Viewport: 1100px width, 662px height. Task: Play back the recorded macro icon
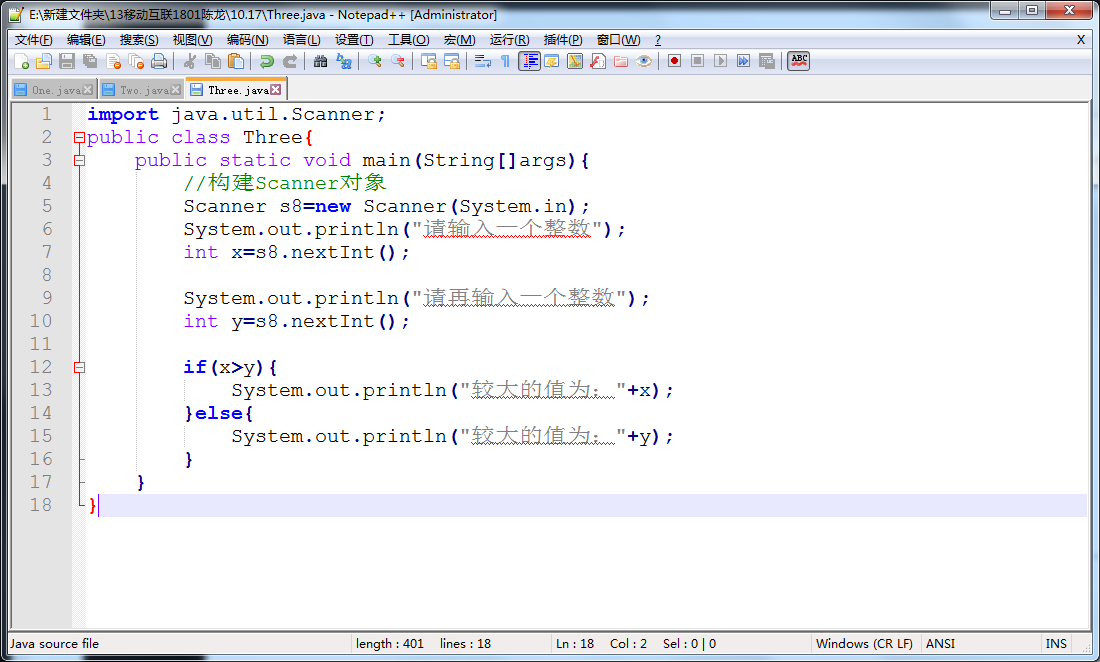coord(720,62)
